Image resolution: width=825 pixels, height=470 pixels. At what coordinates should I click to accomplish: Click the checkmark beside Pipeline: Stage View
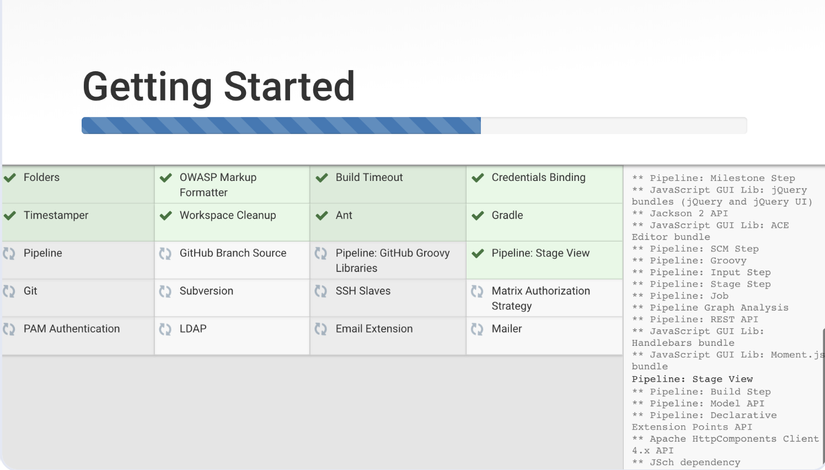(x=478, y=254)
